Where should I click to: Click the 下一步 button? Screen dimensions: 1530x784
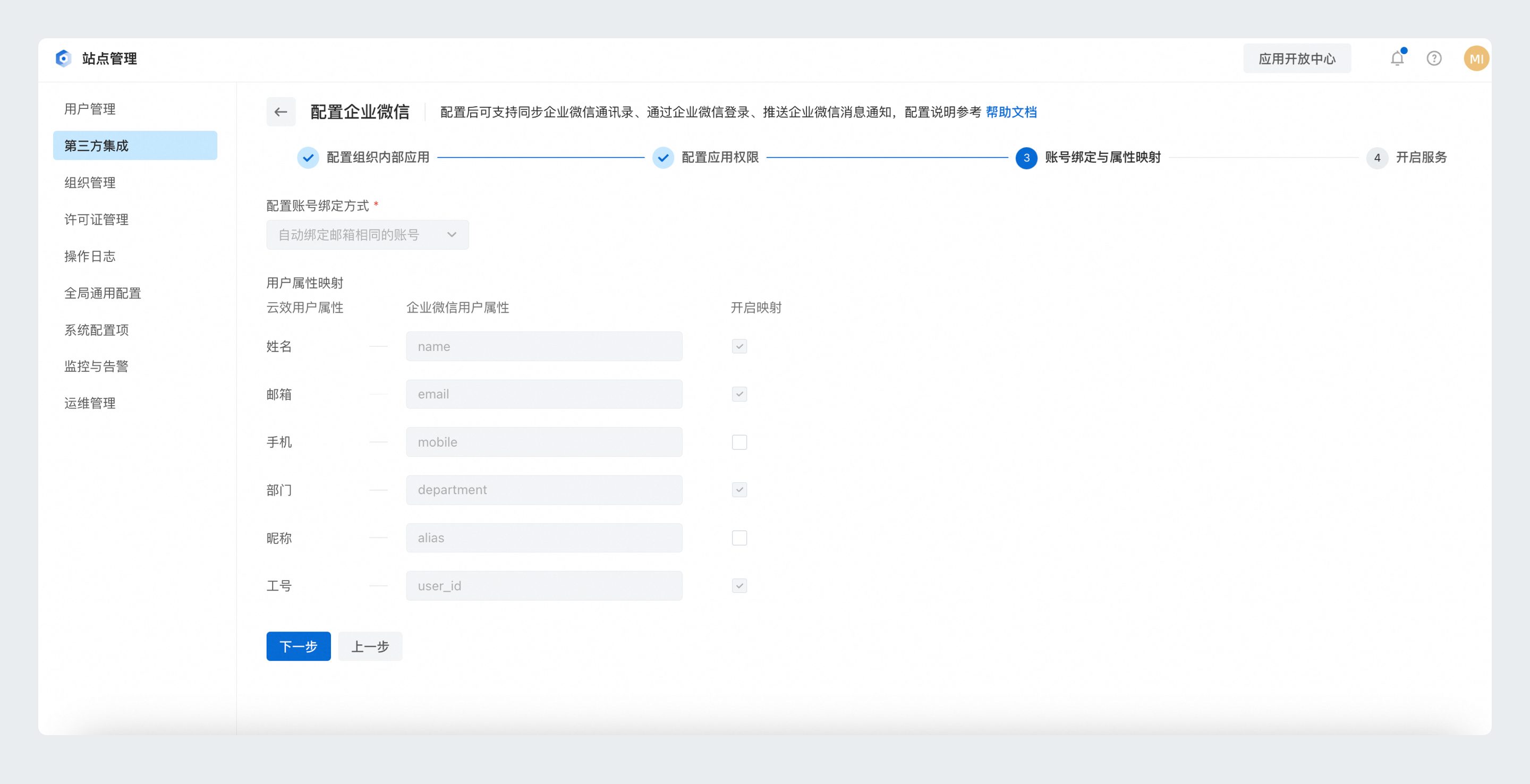tap(298, 646)
